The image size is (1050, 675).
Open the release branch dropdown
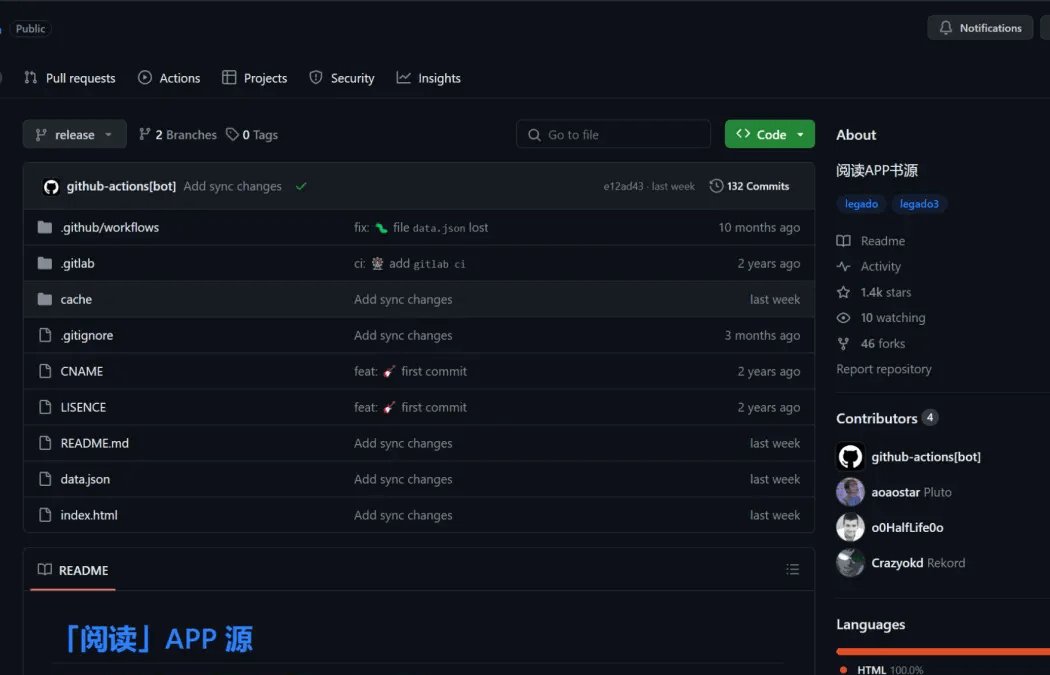[74, 135]
